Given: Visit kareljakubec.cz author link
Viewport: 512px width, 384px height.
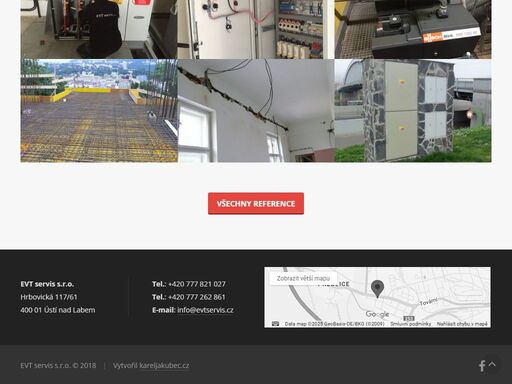Looking at the screenshot, I should (x=164, y=366).
